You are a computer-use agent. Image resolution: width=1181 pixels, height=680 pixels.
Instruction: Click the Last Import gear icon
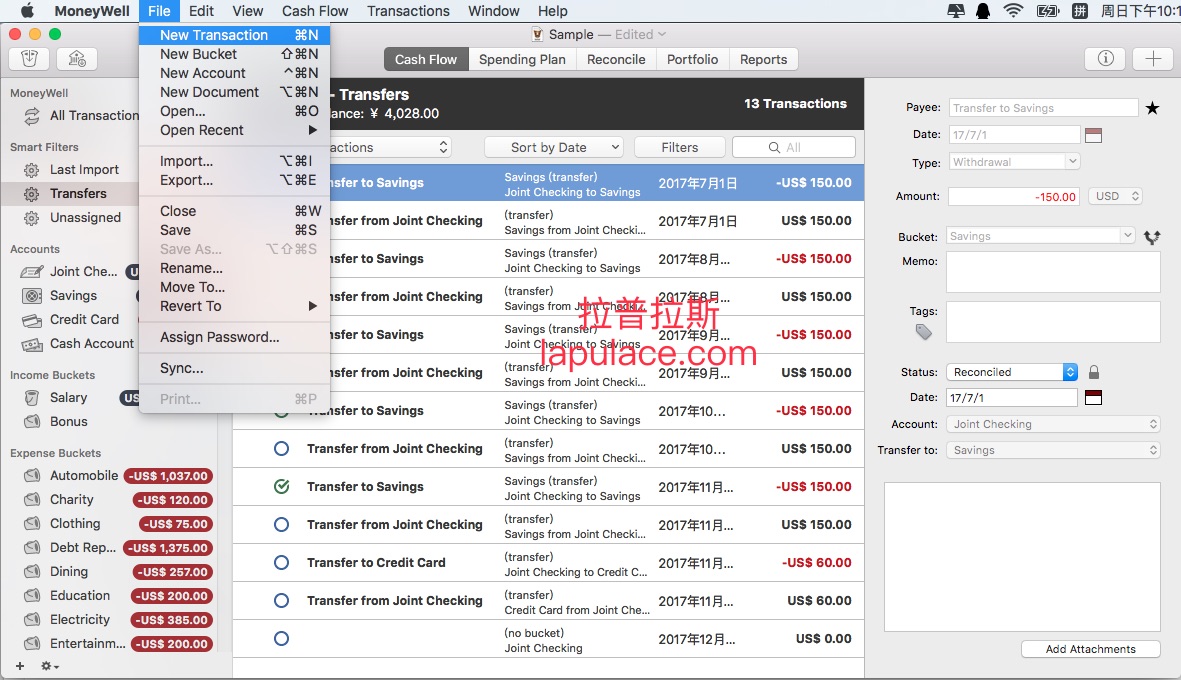[32, 170]
